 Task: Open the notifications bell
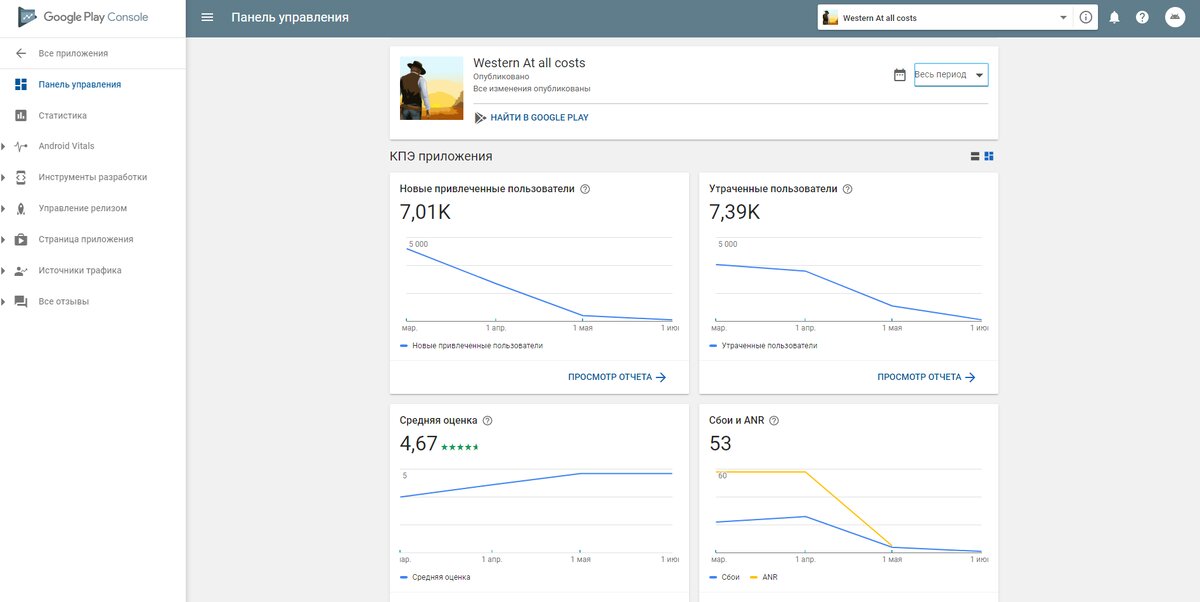click(1114, 18)
